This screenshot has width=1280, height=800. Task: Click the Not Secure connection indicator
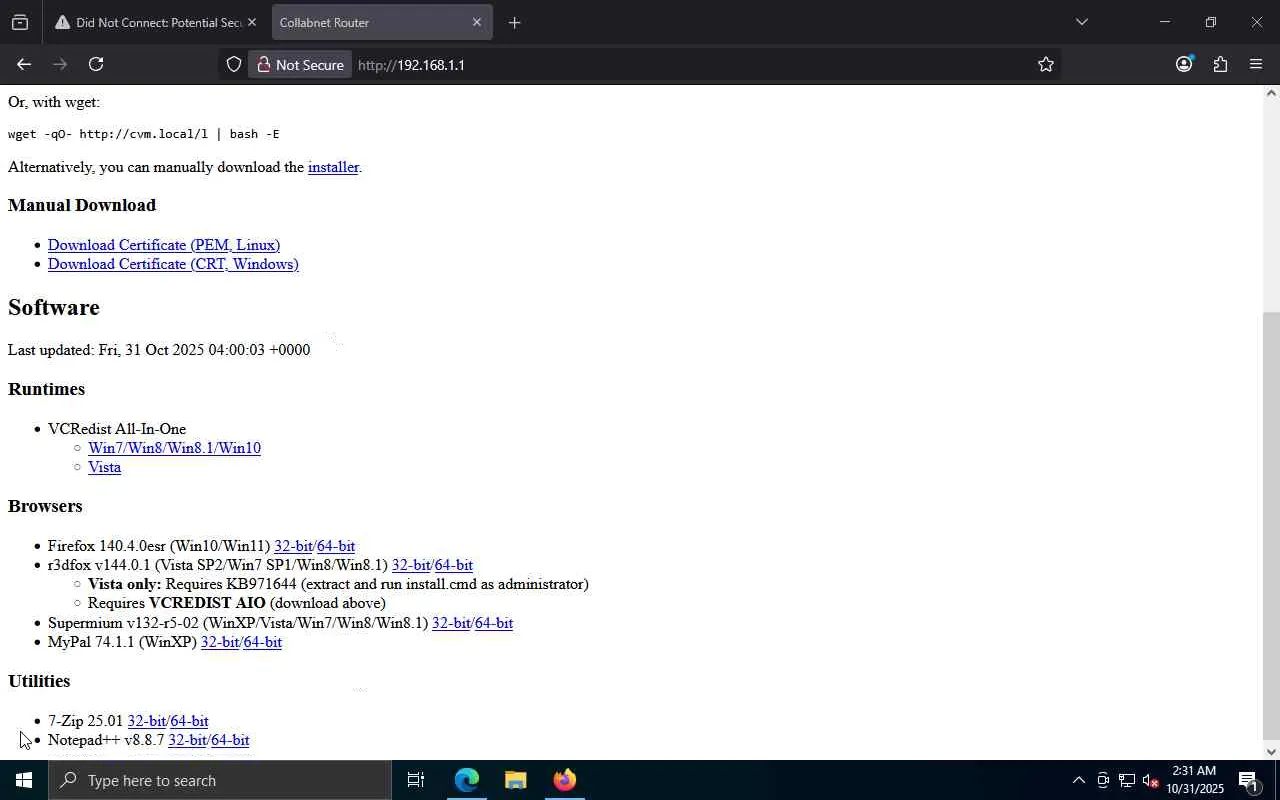(x=300, y=64)
